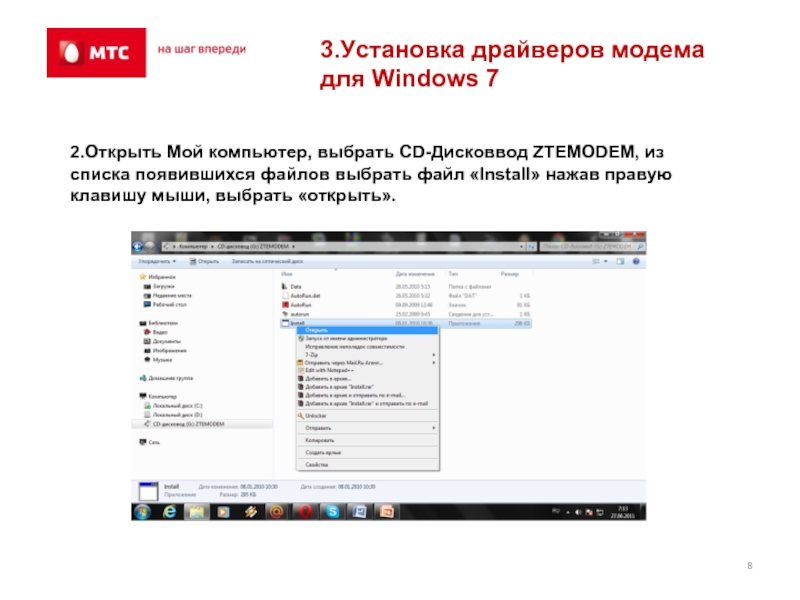The height and width of the screenshot is (600, 800).
Task: Click Открыть button in Explorer toolbar
Action: pyautogui.click(x=204, y=261)
